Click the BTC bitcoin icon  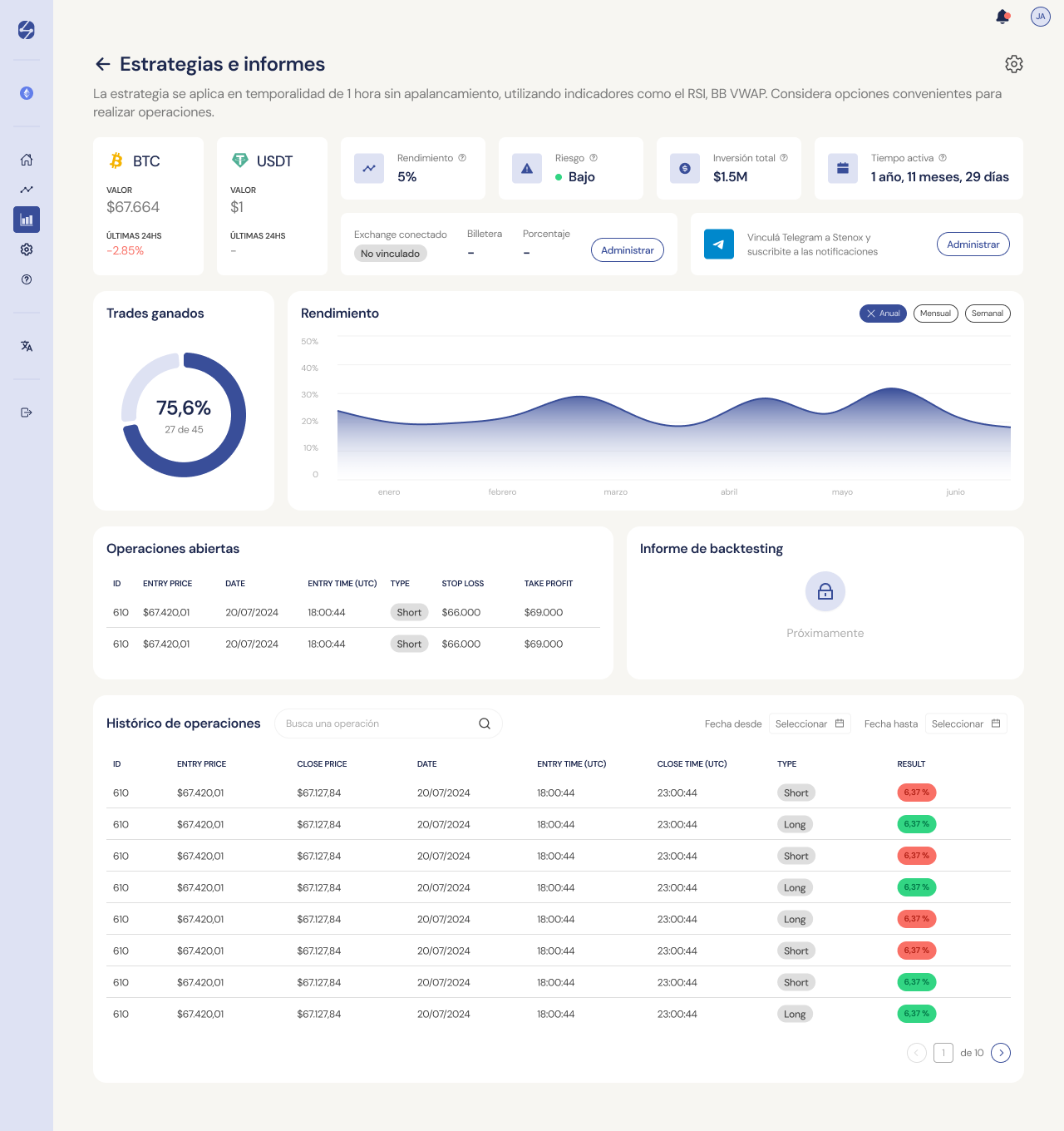116,161
